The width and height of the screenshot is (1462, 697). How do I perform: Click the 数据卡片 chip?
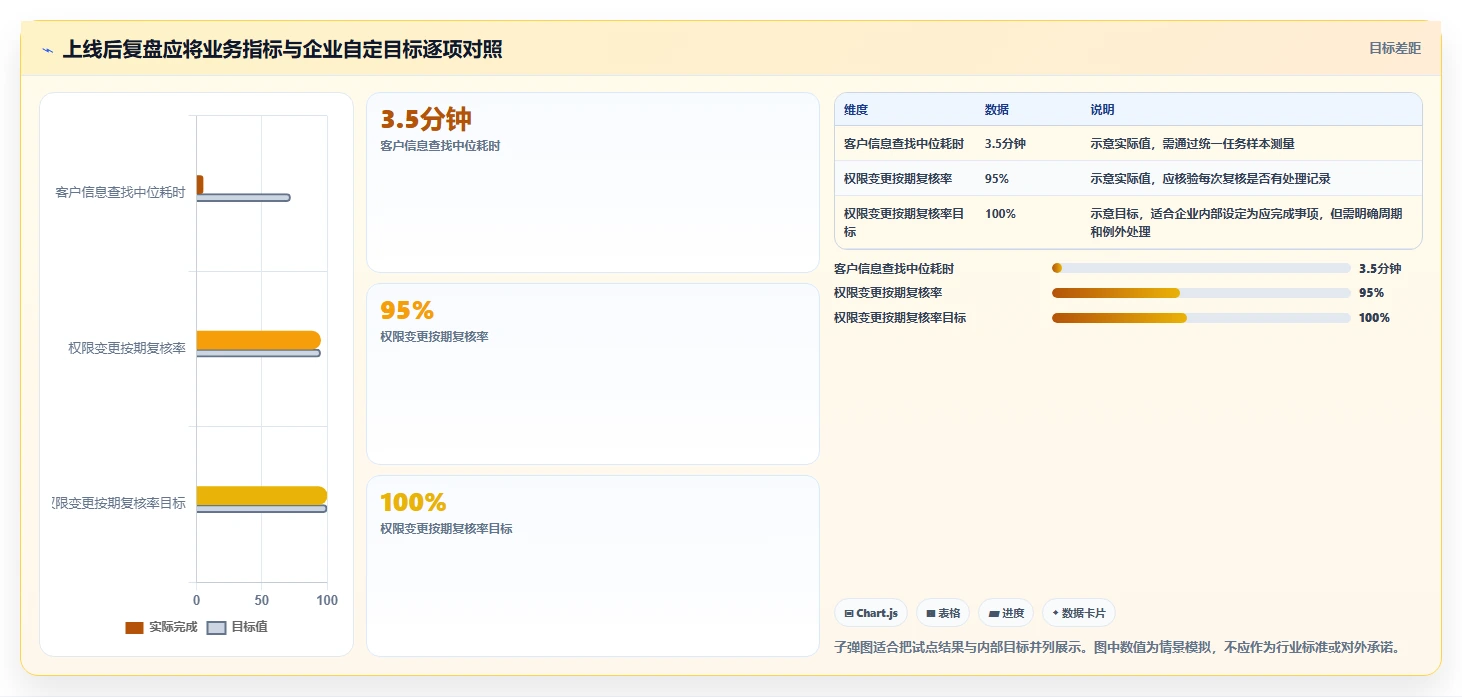(x=1079, y=613)
